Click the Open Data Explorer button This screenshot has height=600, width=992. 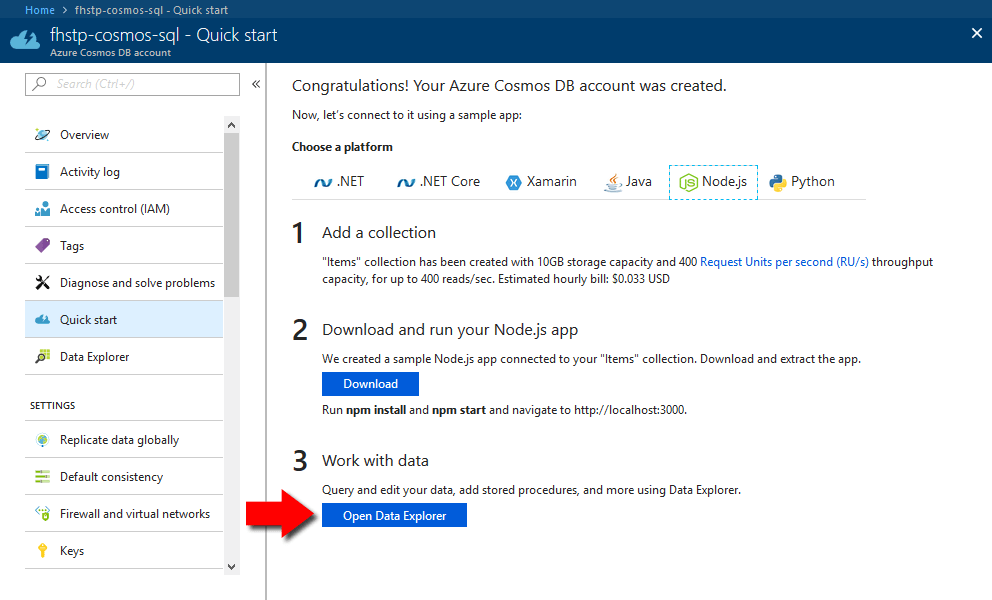click(394, 515)
